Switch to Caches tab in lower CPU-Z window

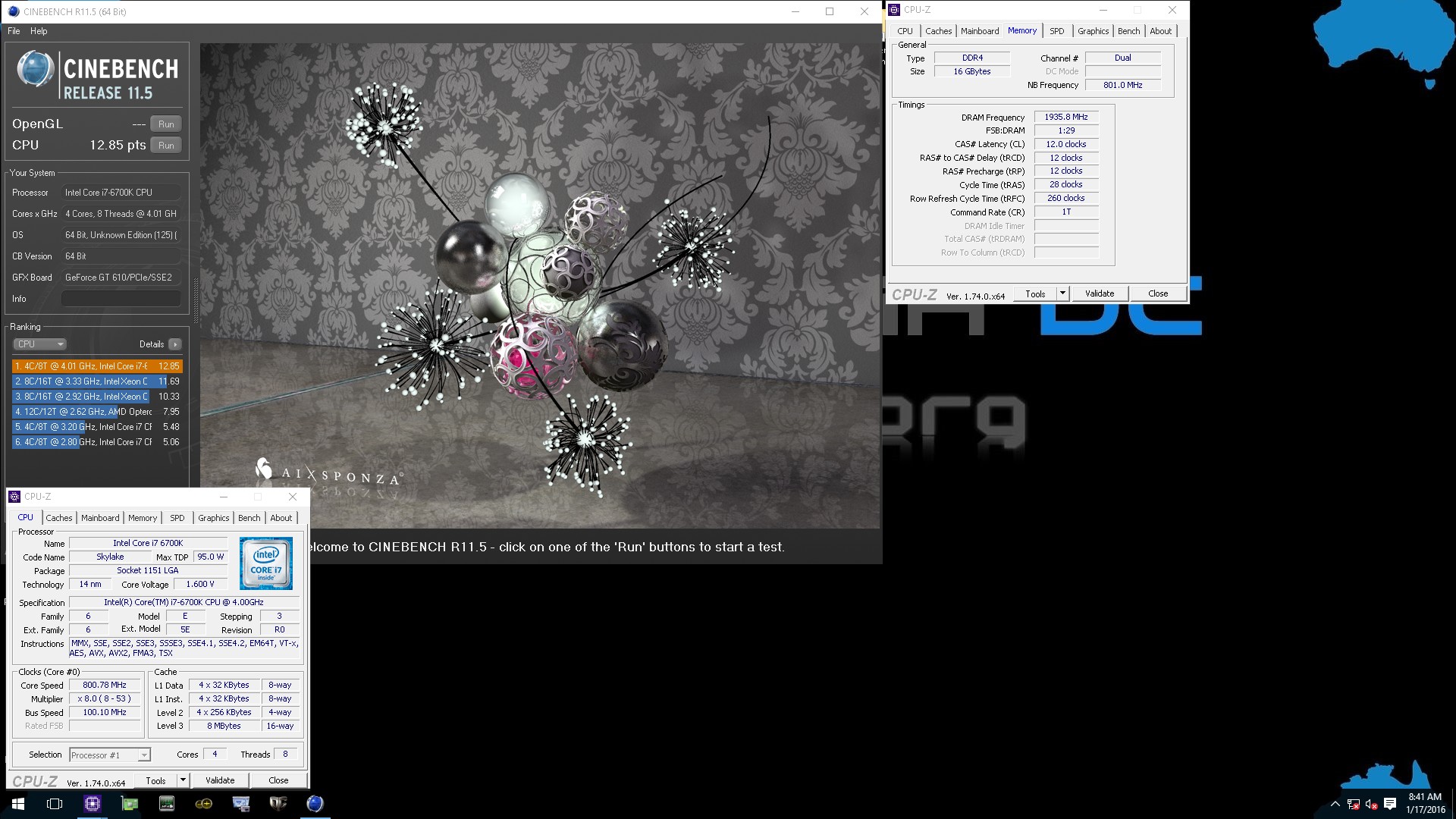[59, 518]
